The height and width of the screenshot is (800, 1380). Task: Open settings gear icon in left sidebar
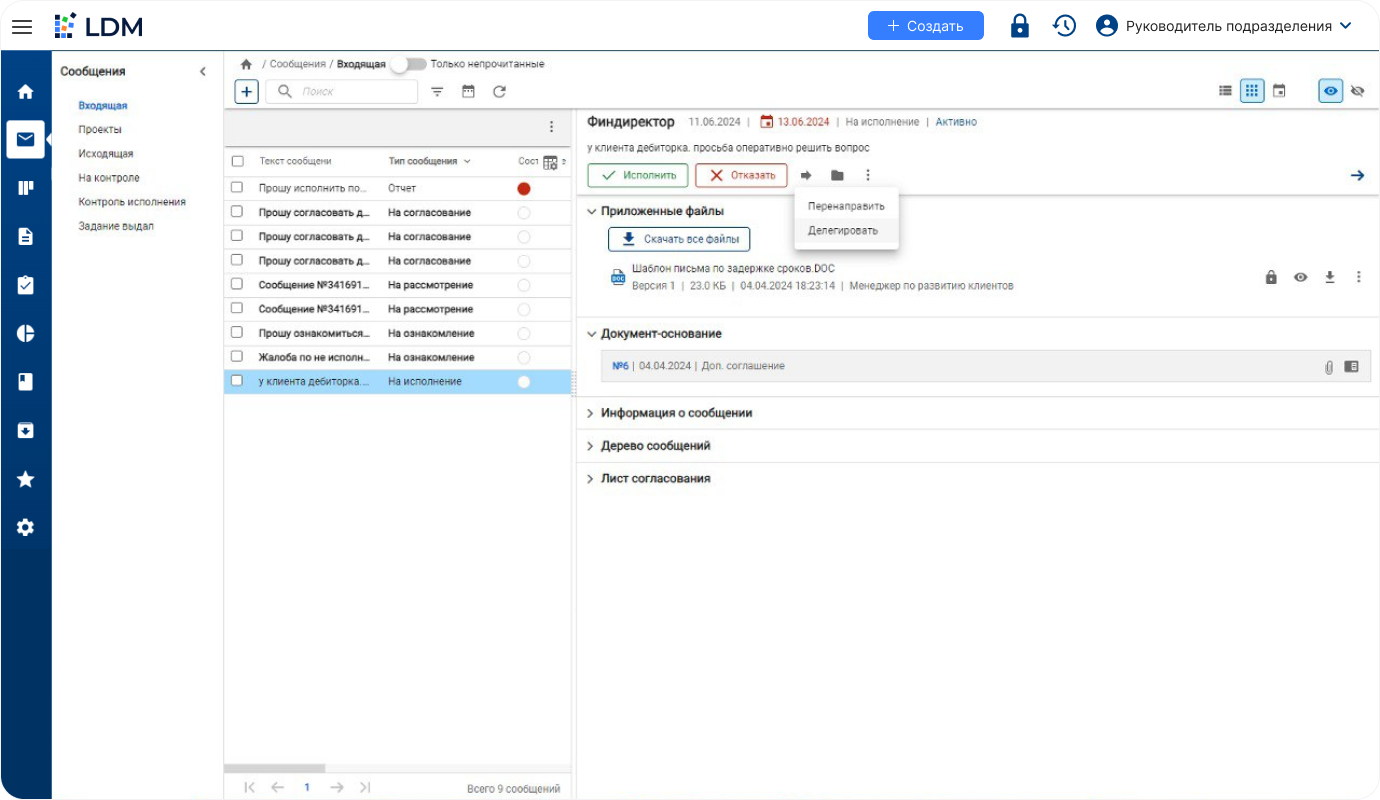[25, 527]
